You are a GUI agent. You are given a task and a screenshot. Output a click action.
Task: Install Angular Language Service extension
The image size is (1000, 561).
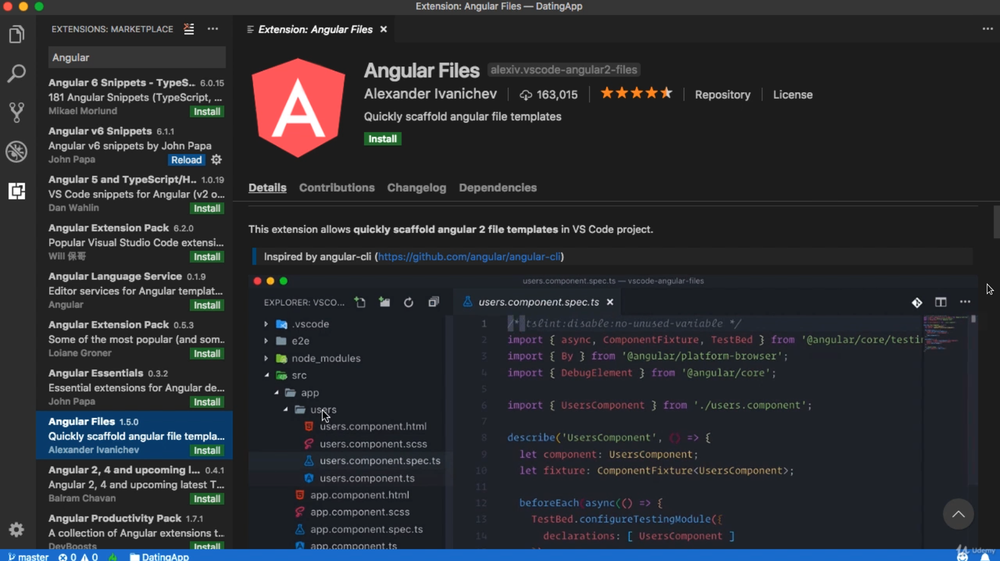207,305
